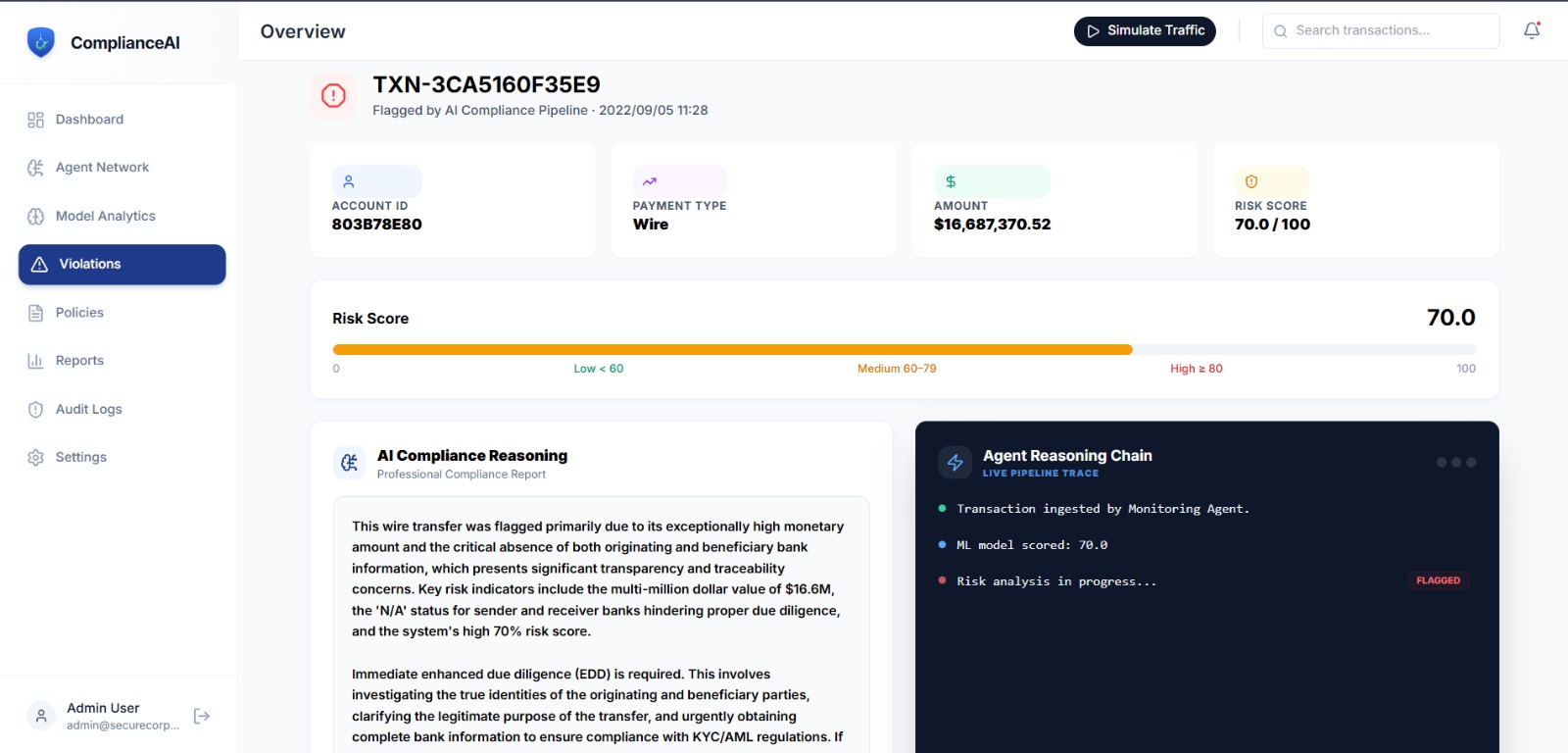
Task: Click the admin@securecorp email text
Action: [x=123, y=726]
